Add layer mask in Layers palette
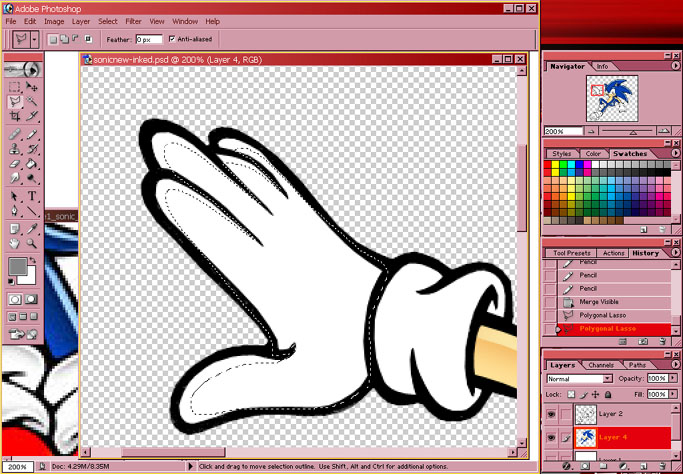This screenshot has height=474, width=683. 585,467
